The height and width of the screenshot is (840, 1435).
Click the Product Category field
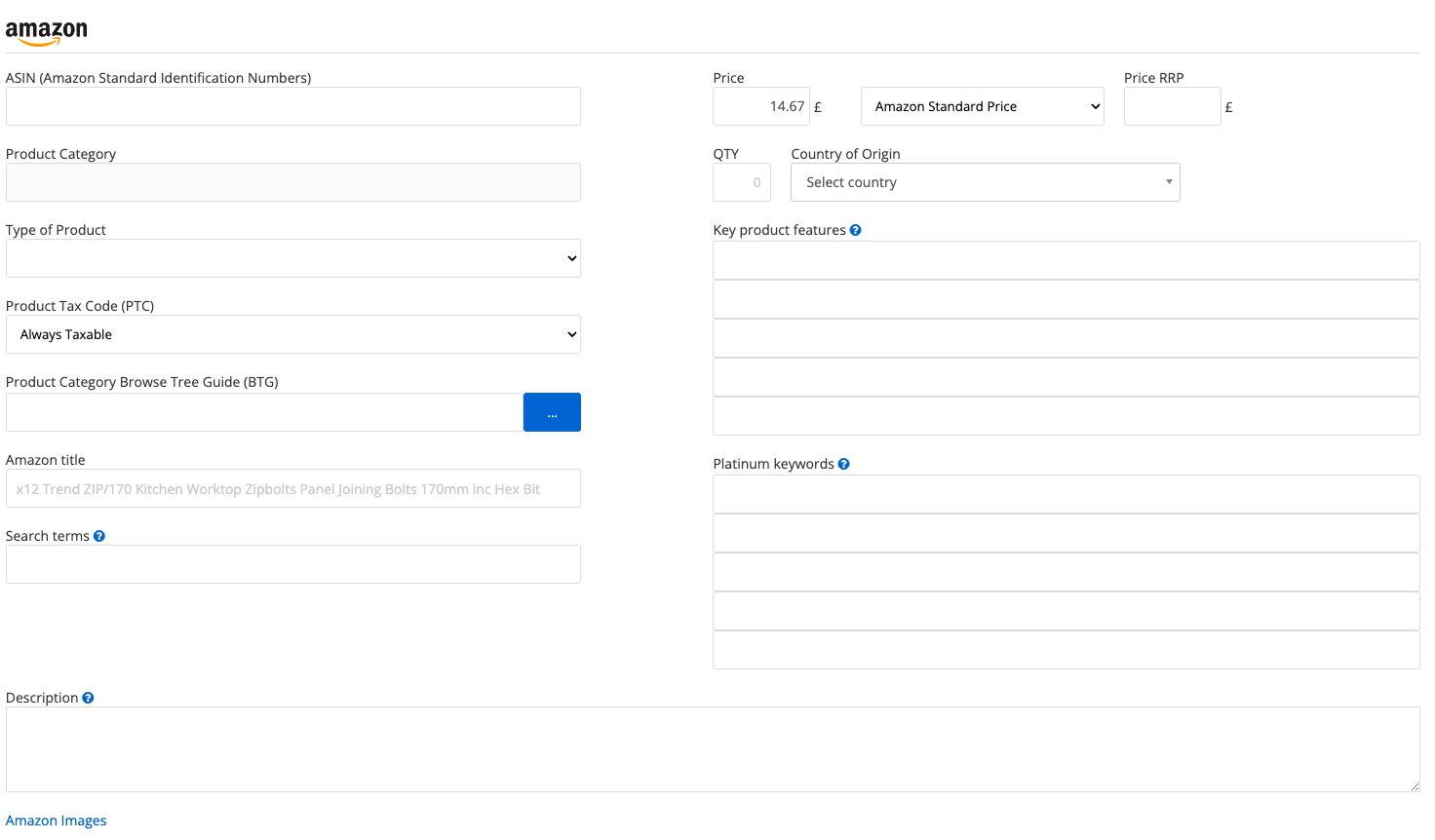[293, 182]
